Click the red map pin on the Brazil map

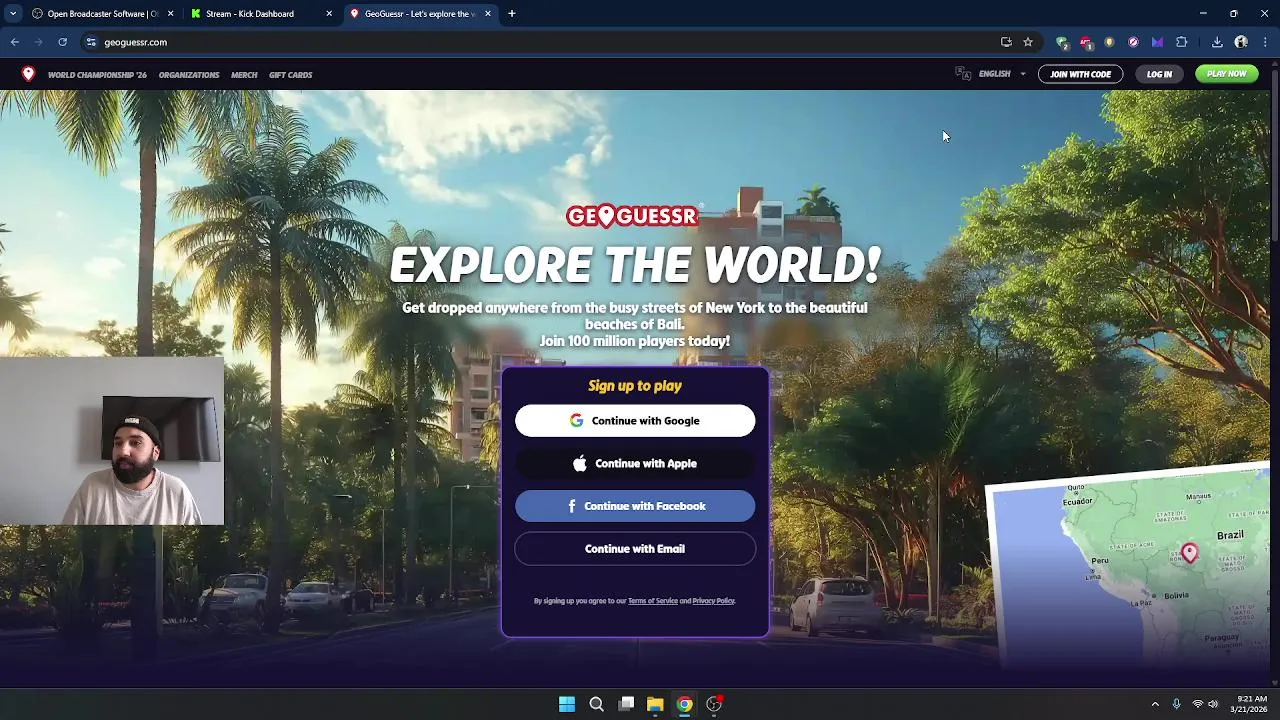tap(1189, 553)
